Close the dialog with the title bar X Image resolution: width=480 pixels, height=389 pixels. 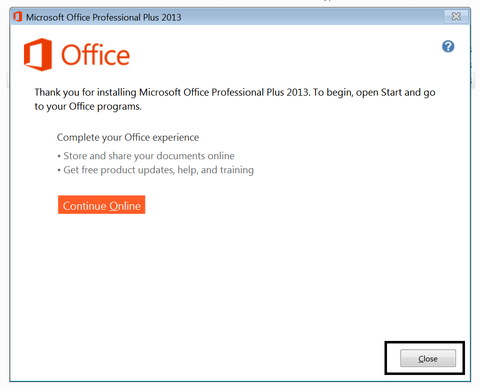[x=456, y=16]
